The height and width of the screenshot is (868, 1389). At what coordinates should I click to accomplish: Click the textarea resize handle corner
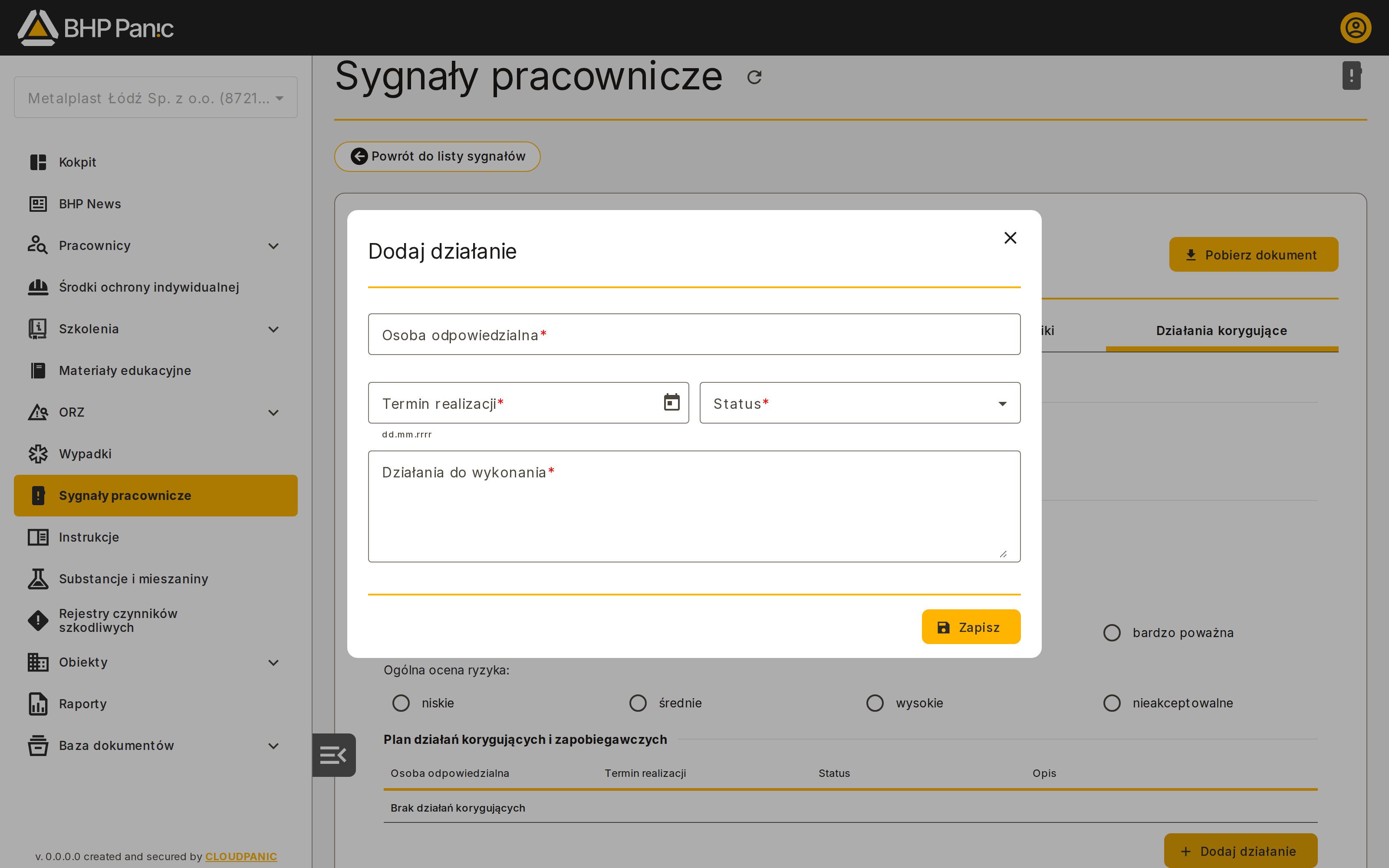click(1003, 554)
